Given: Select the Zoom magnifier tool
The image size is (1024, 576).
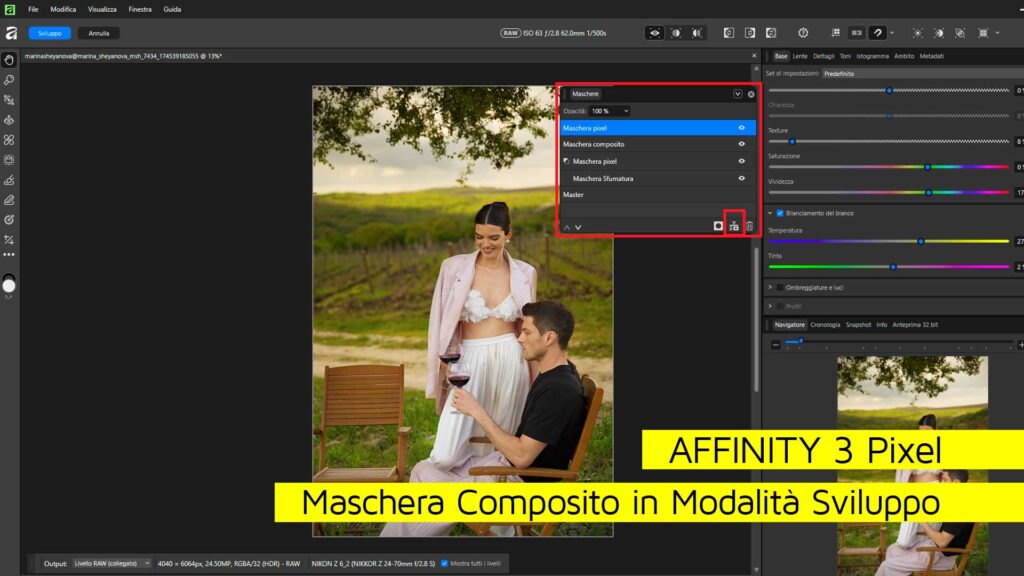Looking at the screenshot, I should (x=9, y=80).
